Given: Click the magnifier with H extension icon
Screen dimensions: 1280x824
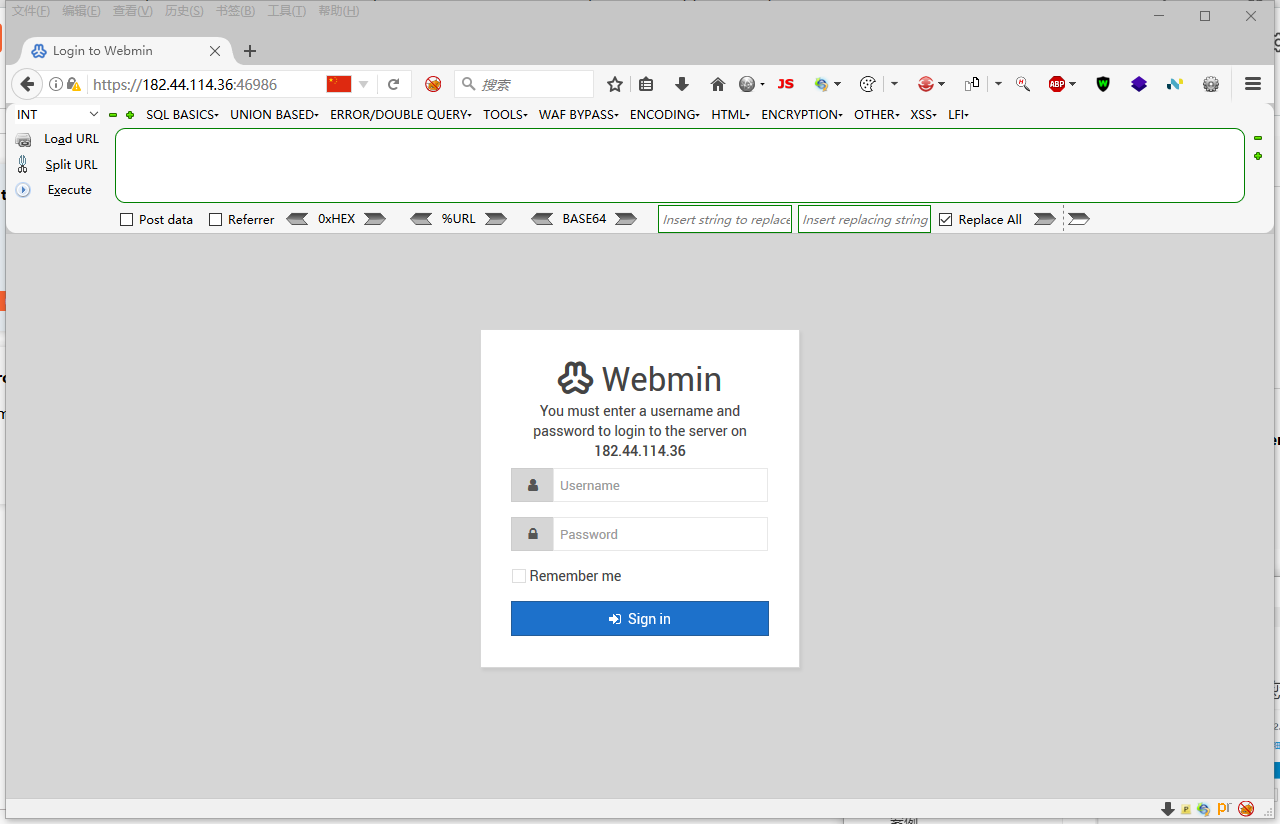Looking at the screenshot, I should pyautogui.click(x=1023, y=84).
